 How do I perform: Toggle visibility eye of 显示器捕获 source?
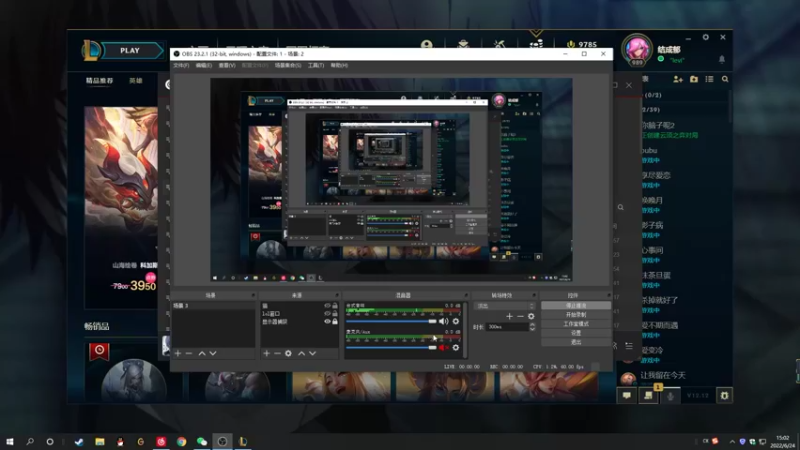pos(327,321)
